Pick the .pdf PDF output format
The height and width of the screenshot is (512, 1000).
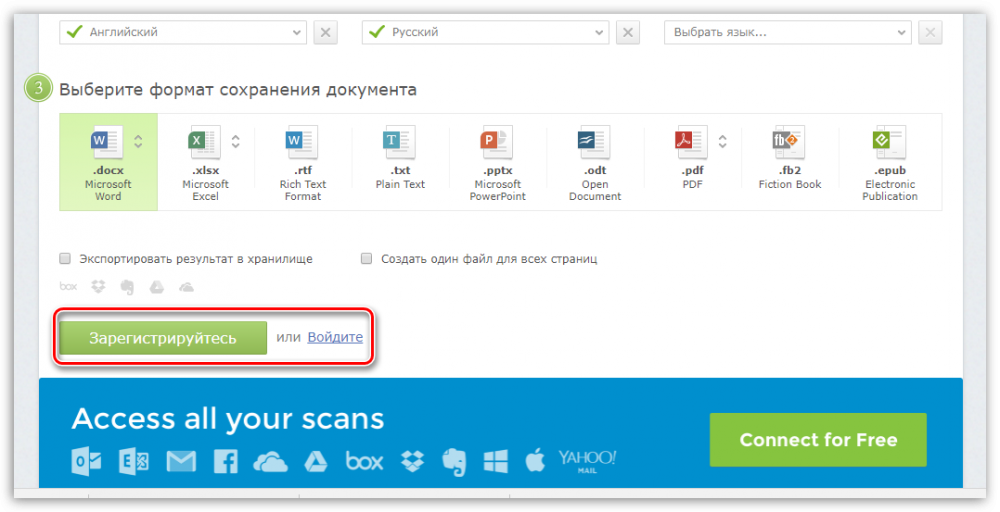point(690,160)
